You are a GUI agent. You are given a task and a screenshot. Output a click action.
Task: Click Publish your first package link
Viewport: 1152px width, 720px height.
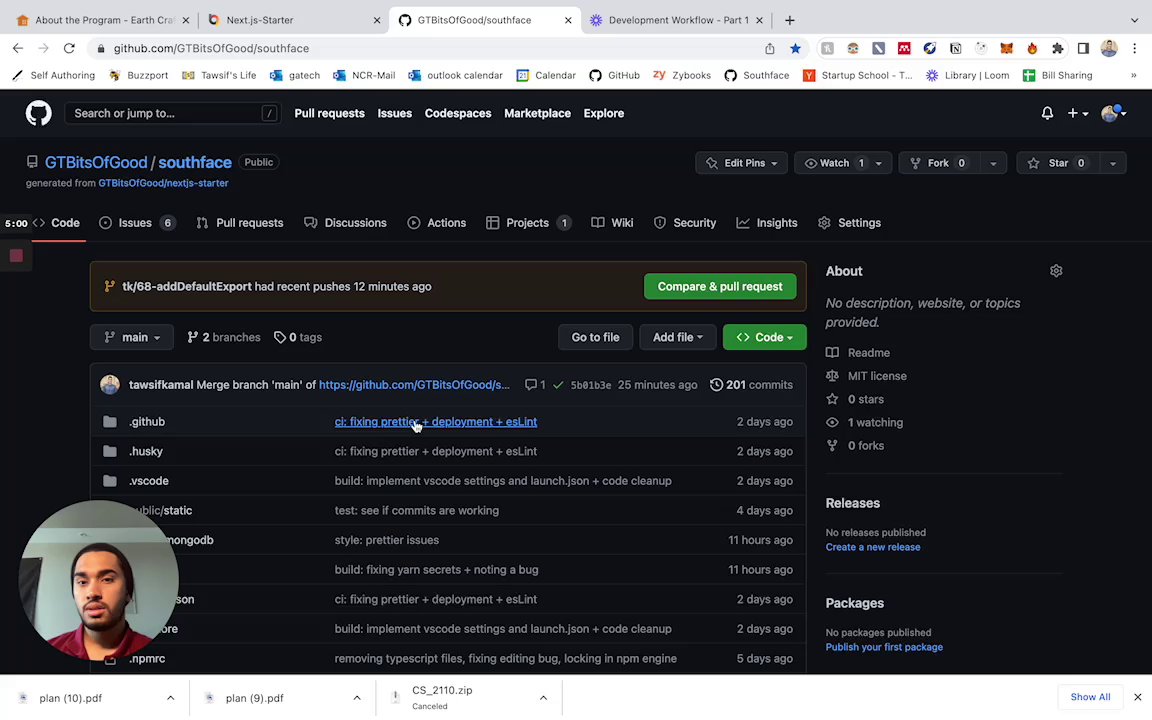click(x=884, y=647)
